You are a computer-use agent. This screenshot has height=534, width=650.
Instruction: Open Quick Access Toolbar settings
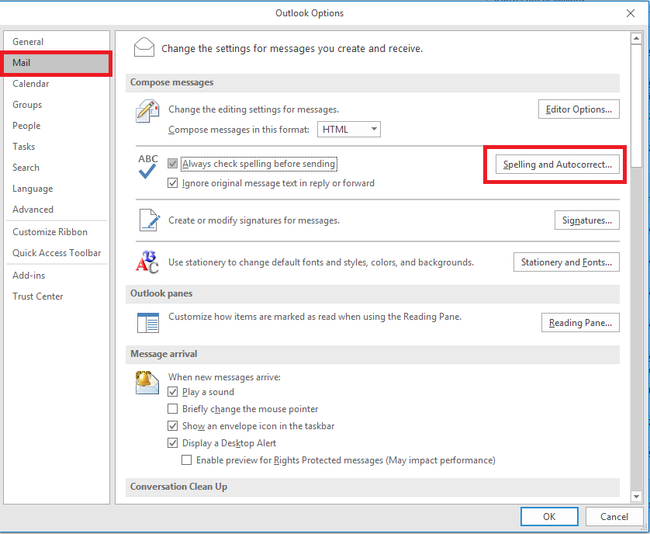click(56, 253)
